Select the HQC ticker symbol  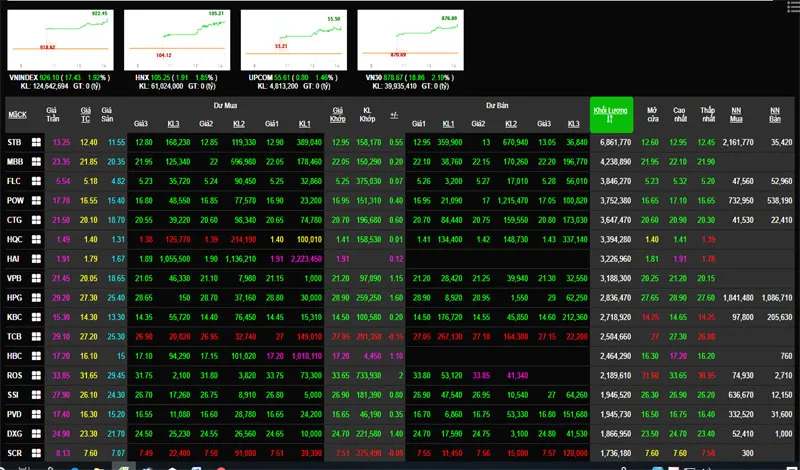pyautogui.click(x=15, y=239)
